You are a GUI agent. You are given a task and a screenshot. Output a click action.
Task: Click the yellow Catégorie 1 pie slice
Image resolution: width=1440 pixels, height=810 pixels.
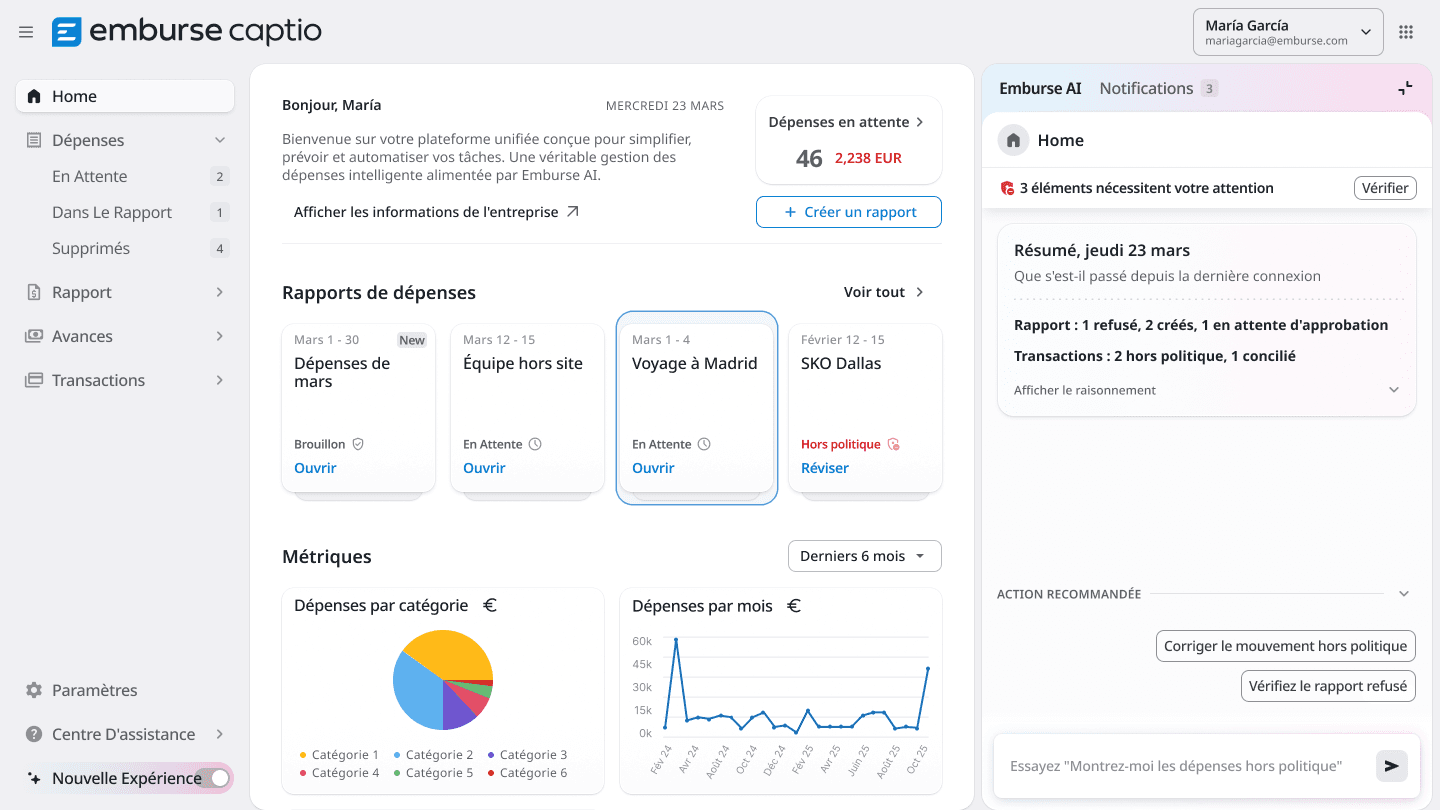tap(450, 654)
